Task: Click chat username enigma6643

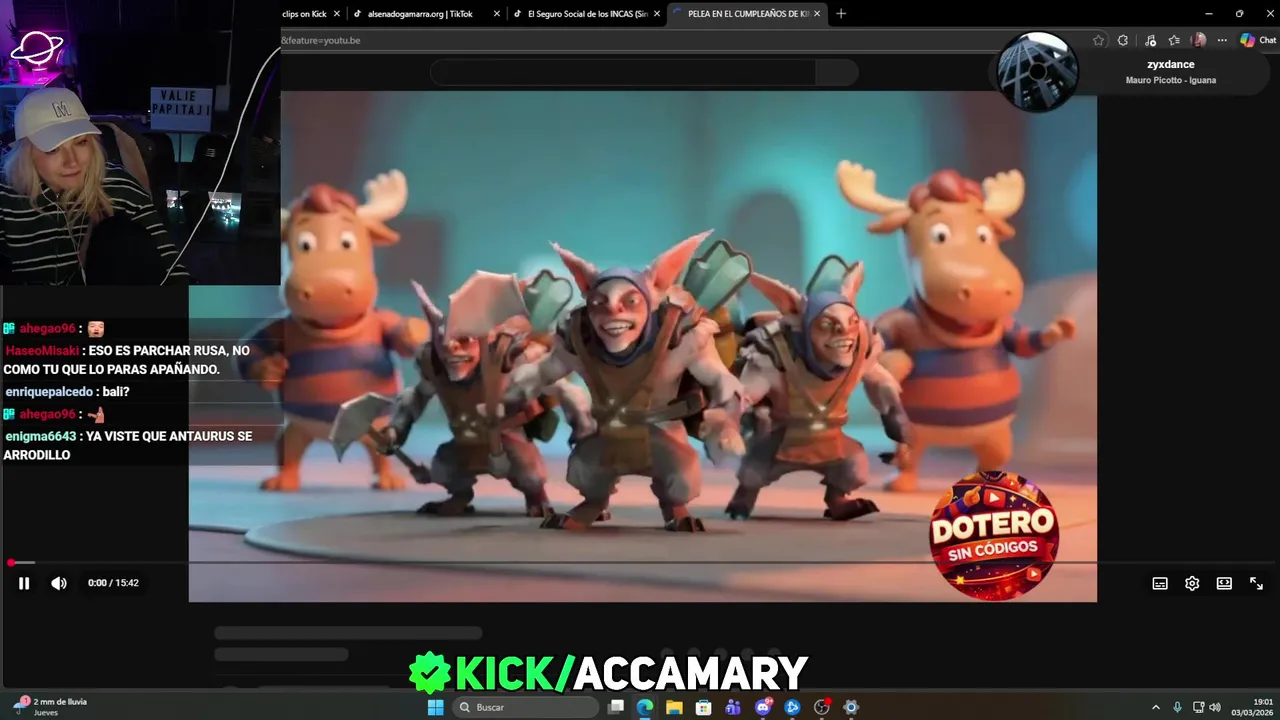Action: click(40, 436)
